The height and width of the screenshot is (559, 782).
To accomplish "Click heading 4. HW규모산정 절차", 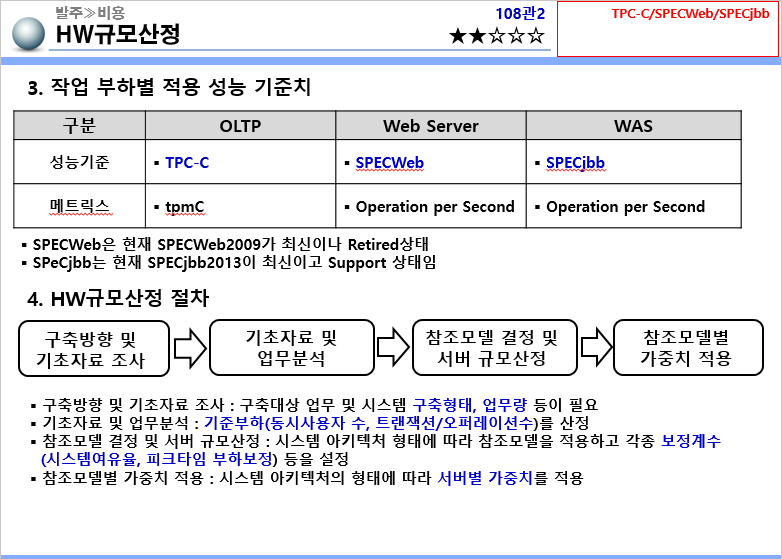I will point(118,299).
